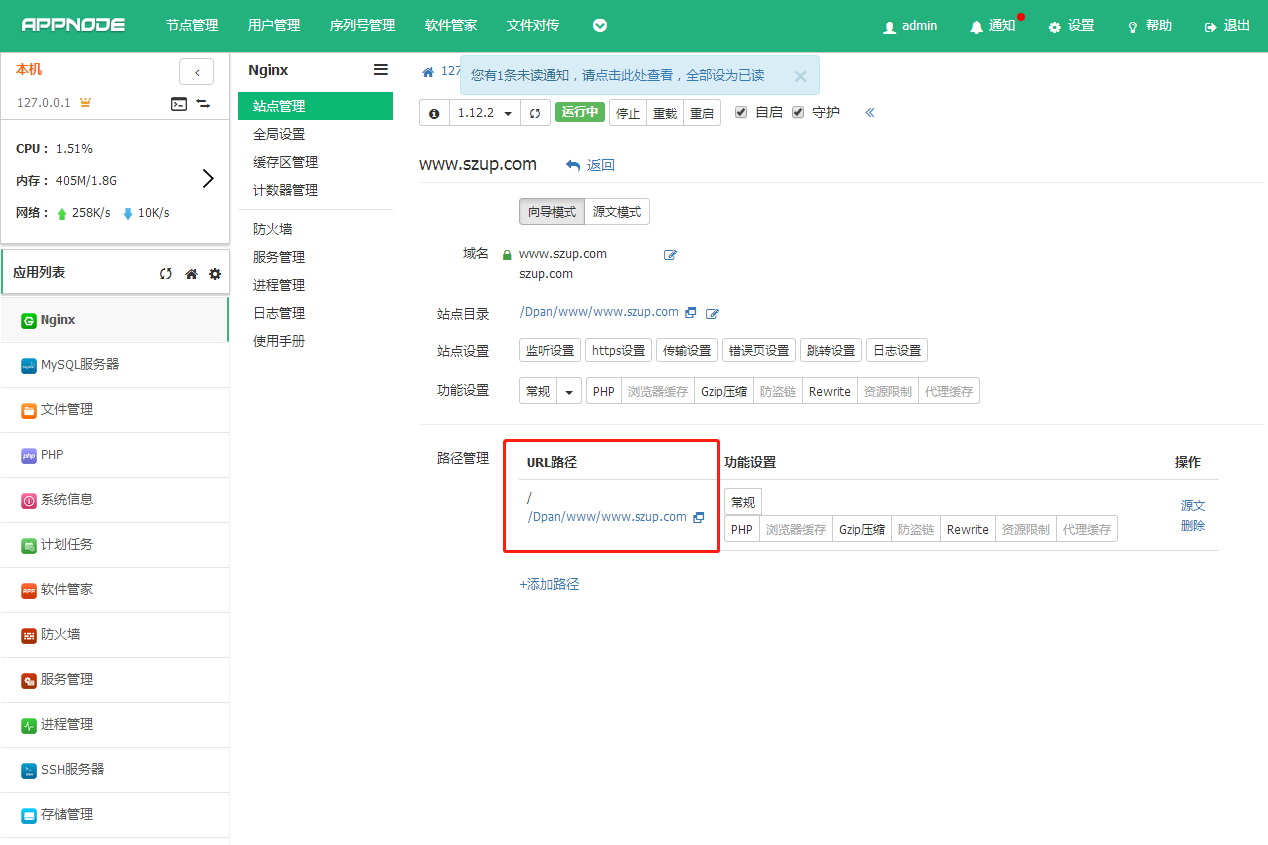Expand the 常规 dropdown arrow in 功能设置
This screenshot has width=1268, height=845.
click(x=569, y=392)
